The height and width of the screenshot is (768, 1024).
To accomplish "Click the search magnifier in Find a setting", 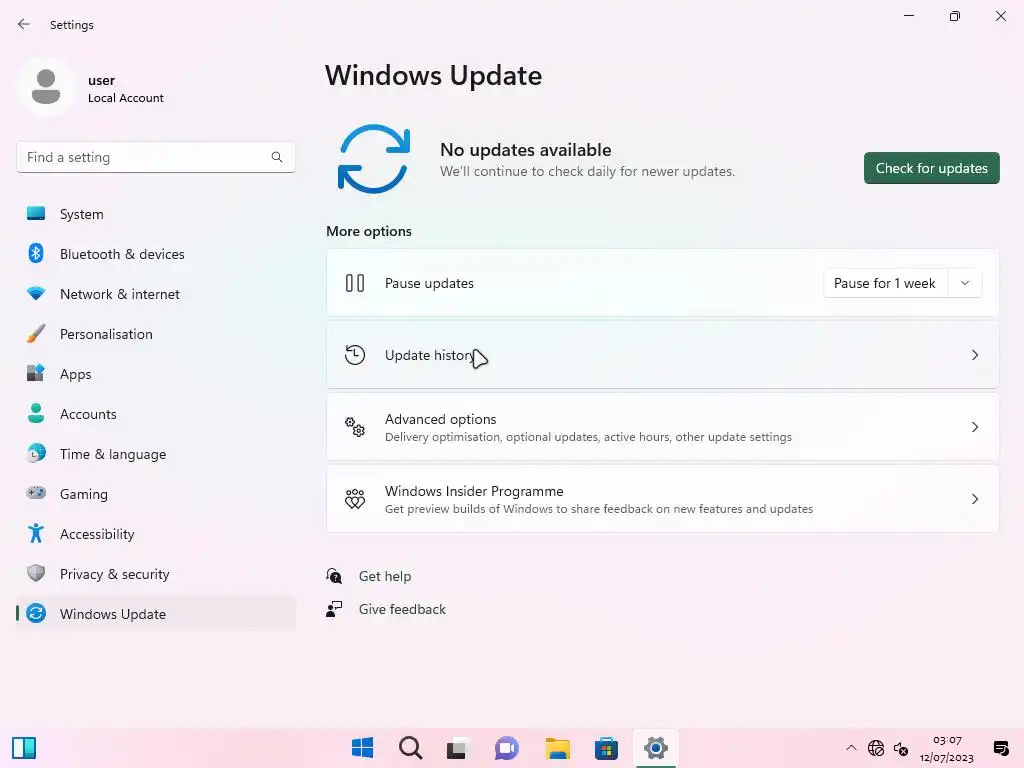I will click(x=277, y=157).
